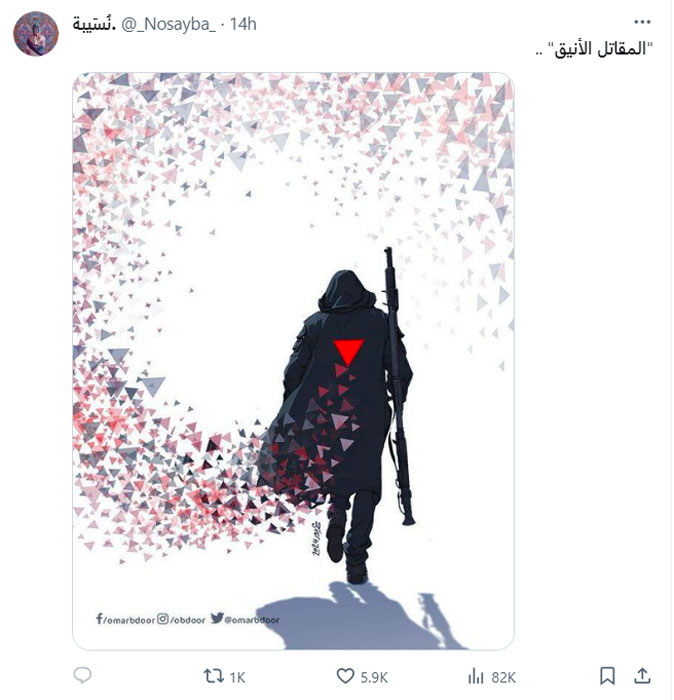Click the 82K views count
This screenshot has height=700, width=674.
pos(503,678)
